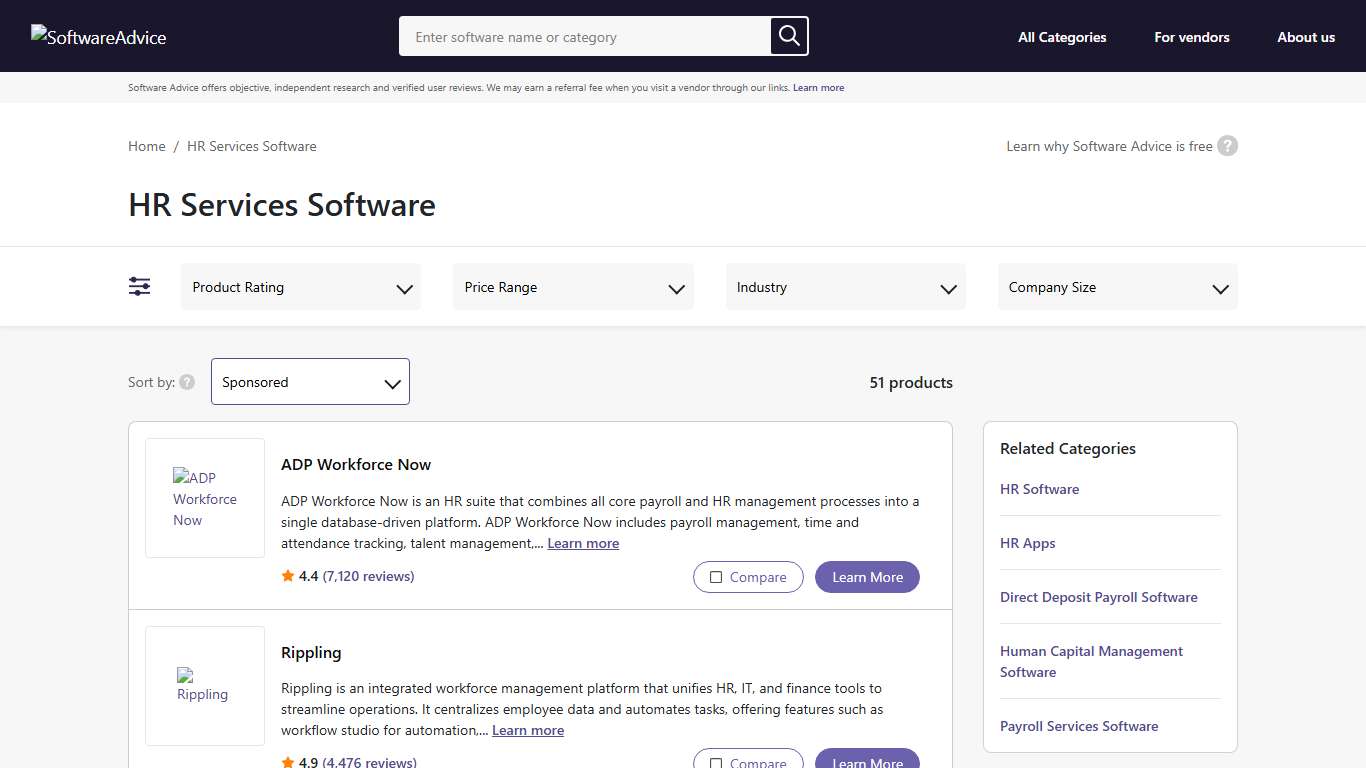Click the question mark next to Sort by
This screenshot has width=1366, height=768.
point(187,381)
